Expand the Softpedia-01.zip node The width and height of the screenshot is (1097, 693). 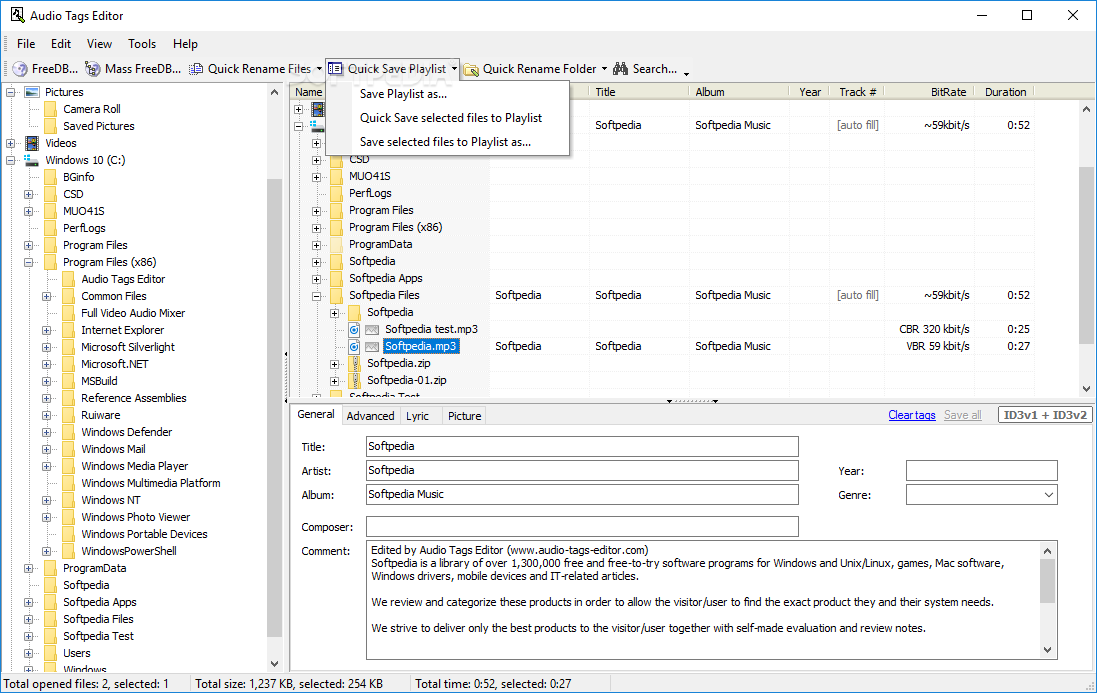tap(335, 380)
